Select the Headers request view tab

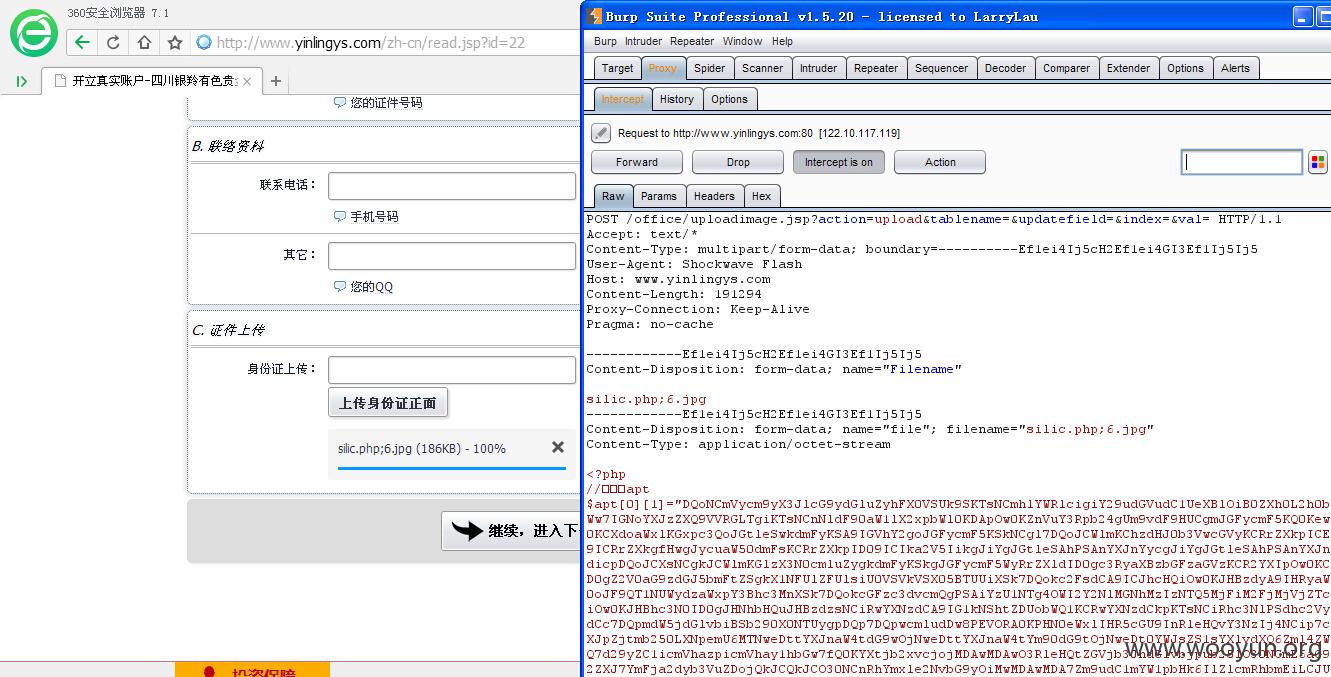point(714,196)
